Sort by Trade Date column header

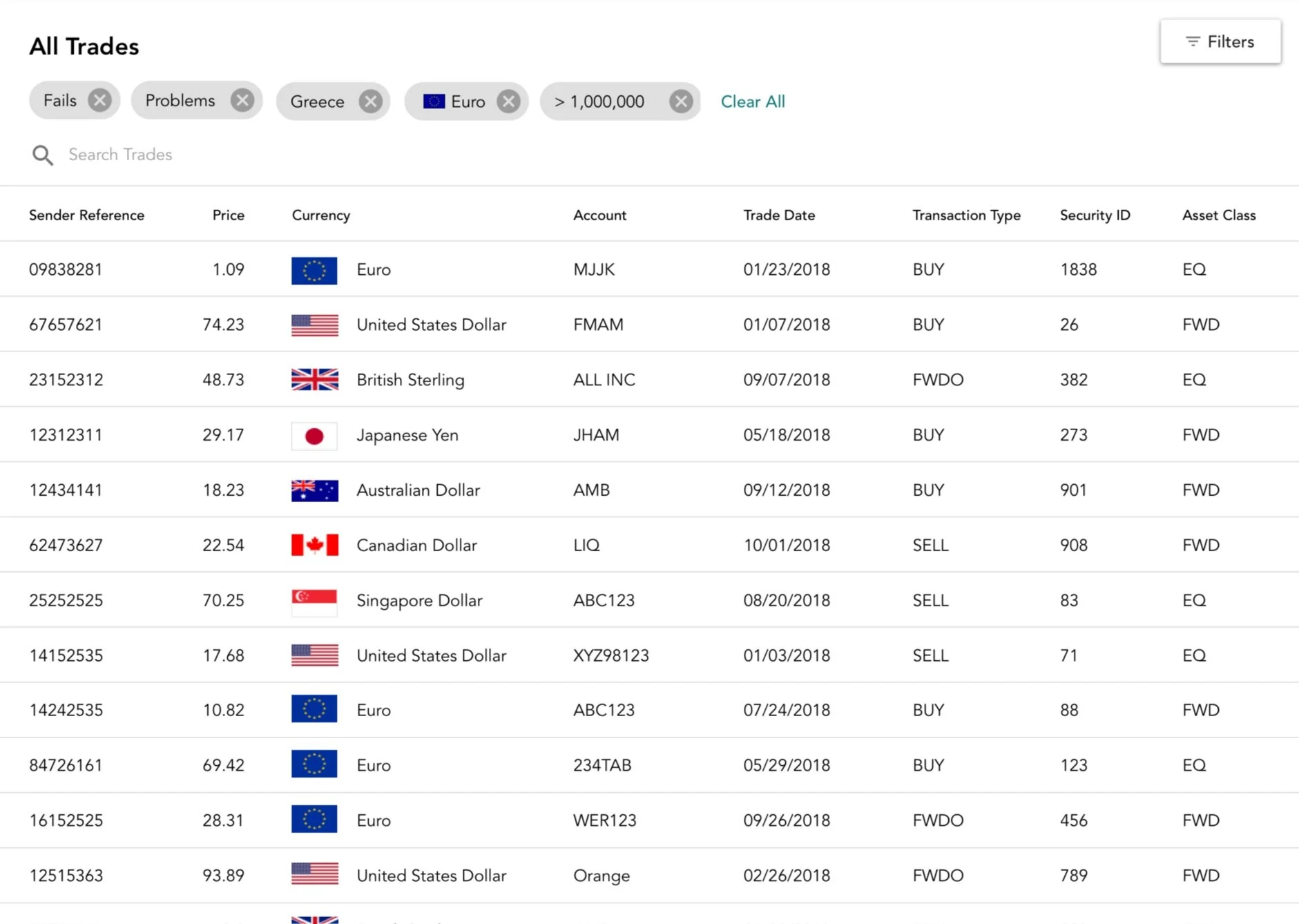pyautogui.click(x=779, y=215)
